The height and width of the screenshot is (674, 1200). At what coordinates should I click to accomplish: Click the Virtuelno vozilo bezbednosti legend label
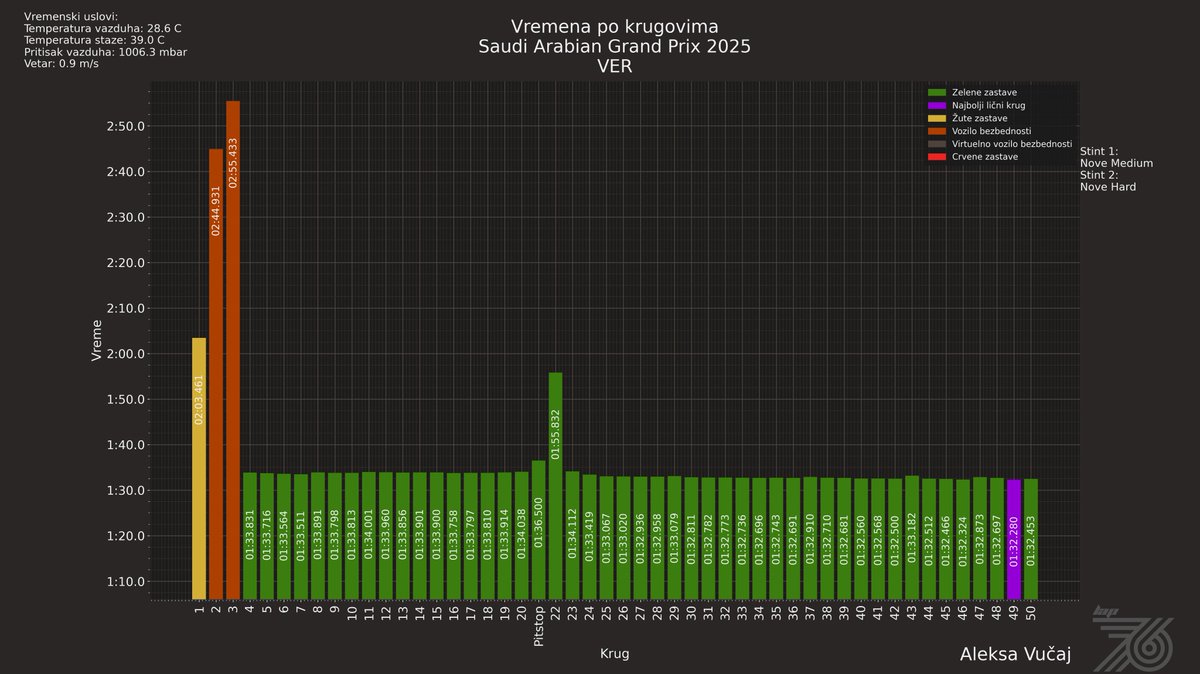click(x=1011, y=144)
